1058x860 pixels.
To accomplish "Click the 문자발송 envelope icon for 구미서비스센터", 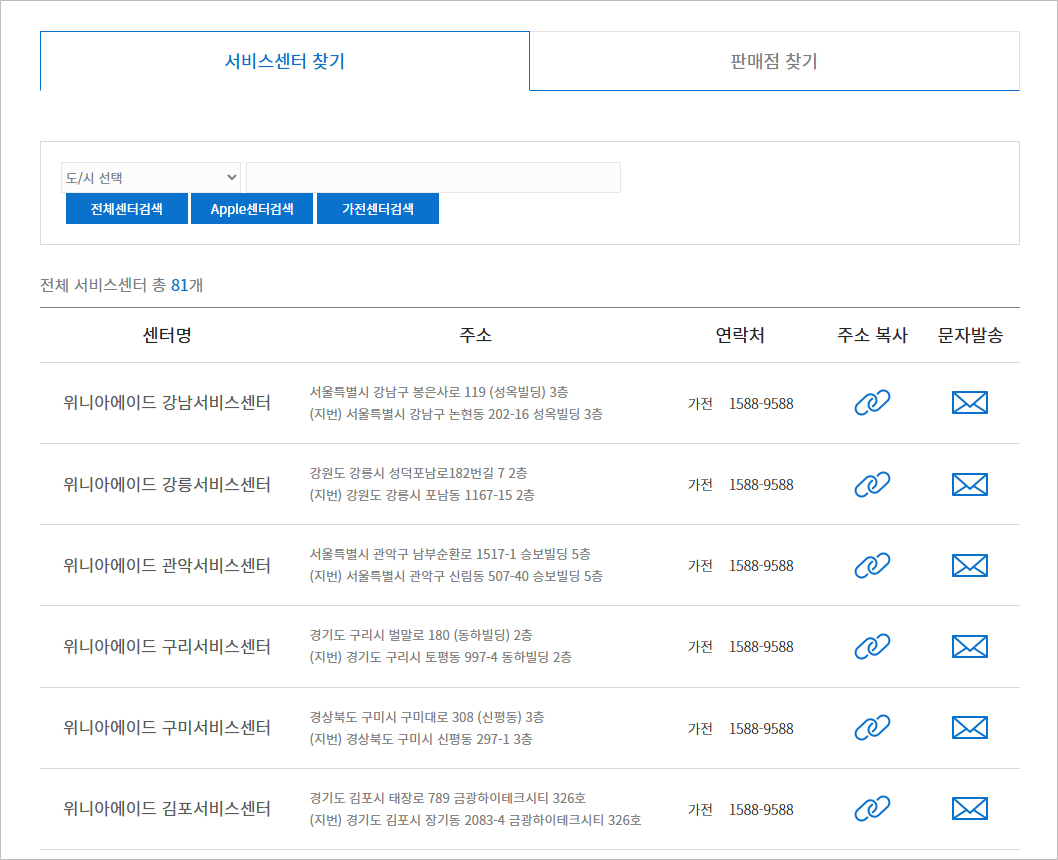I will [969, 727].
